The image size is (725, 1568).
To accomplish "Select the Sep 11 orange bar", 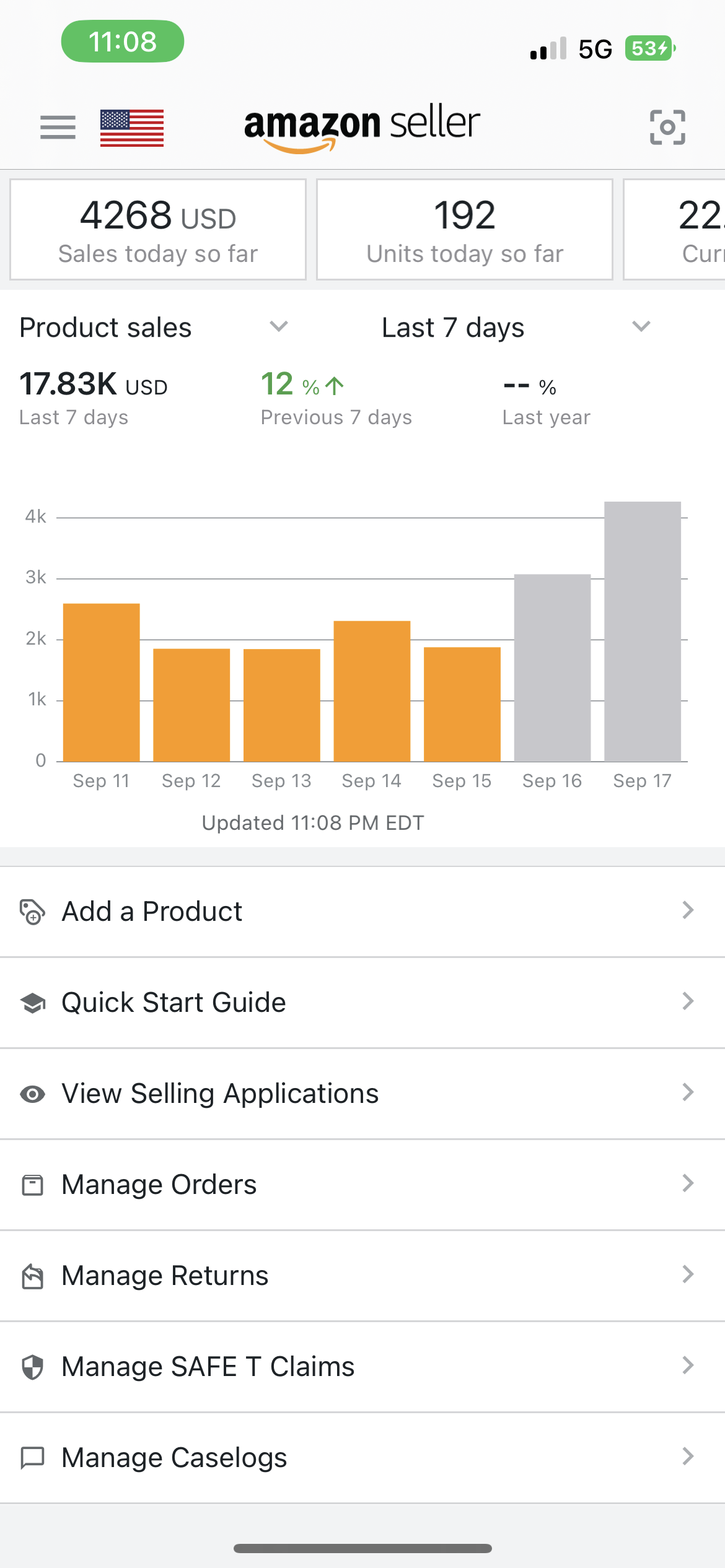I will 102,682.
